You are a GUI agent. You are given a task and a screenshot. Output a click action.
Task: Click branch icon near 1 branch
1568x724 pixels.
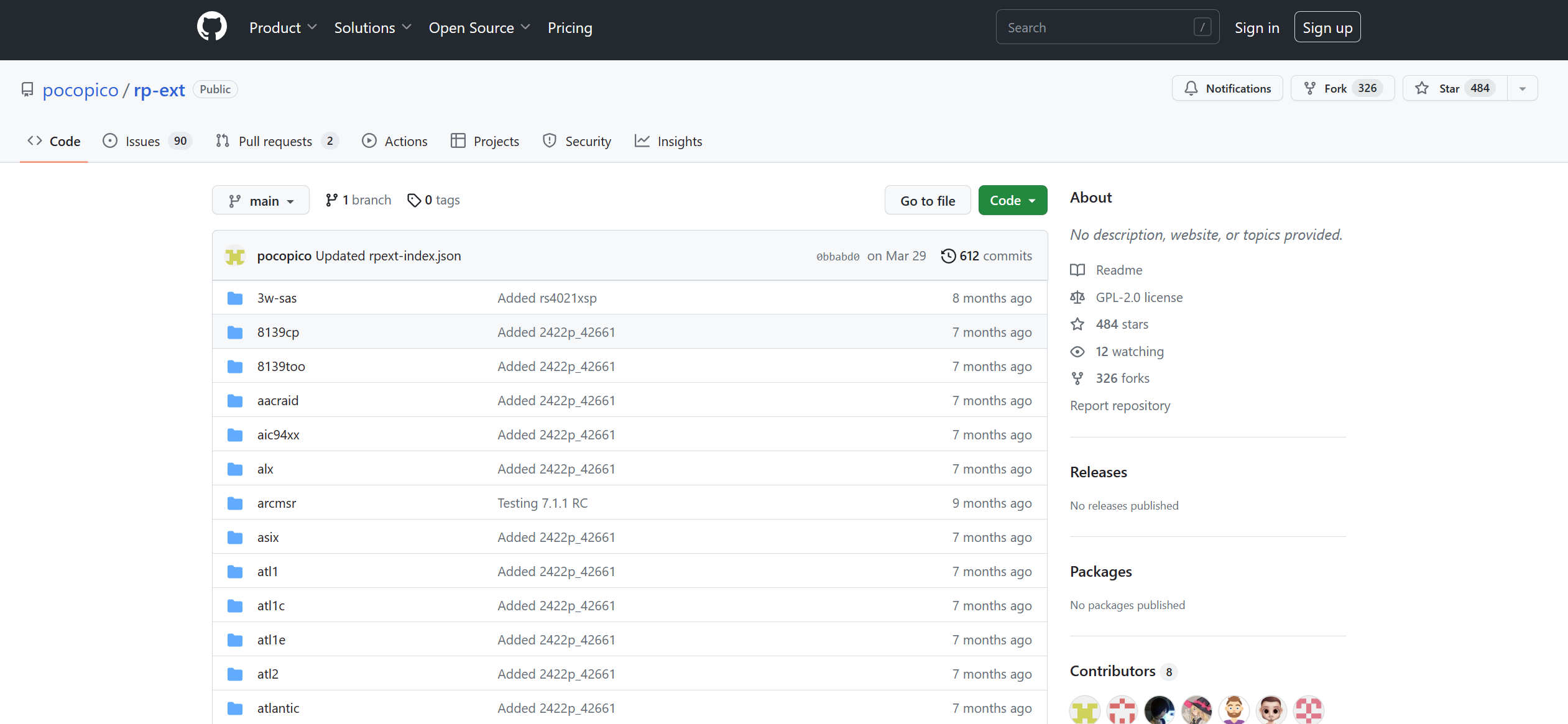pyautogui.click(x=331, y=200)
